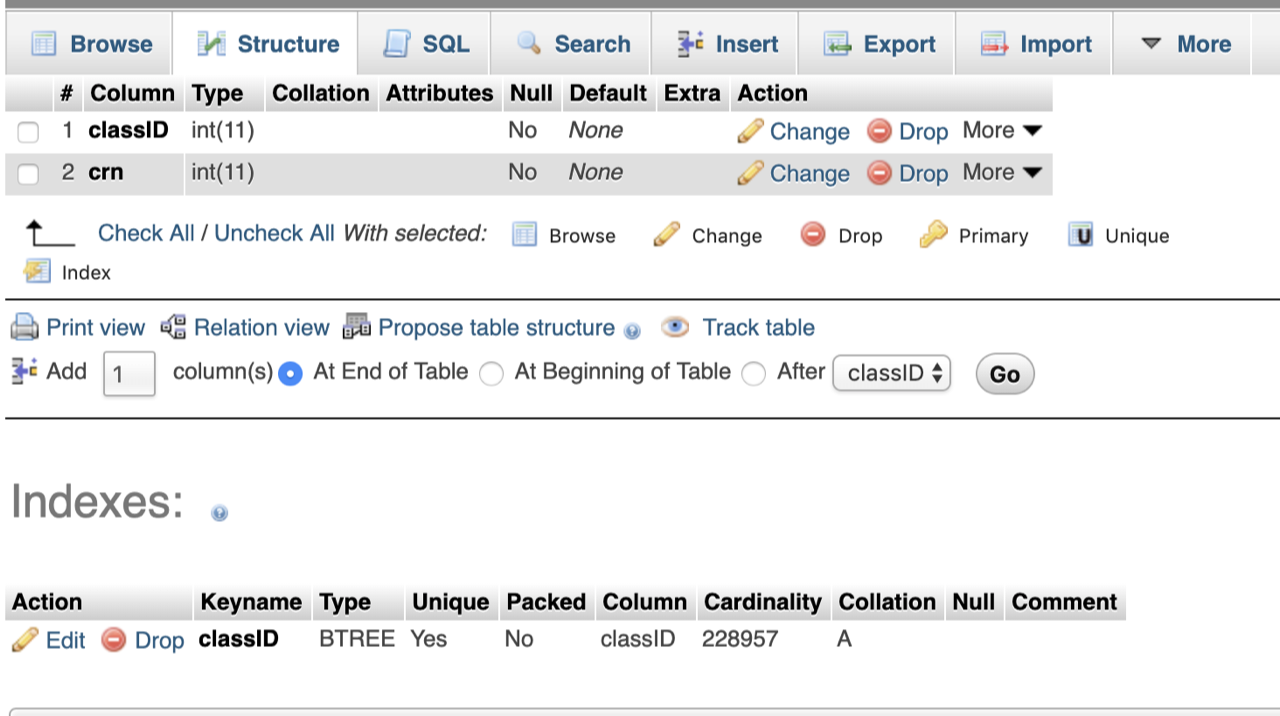
Task: Open the Export tab
Action: 879,44
